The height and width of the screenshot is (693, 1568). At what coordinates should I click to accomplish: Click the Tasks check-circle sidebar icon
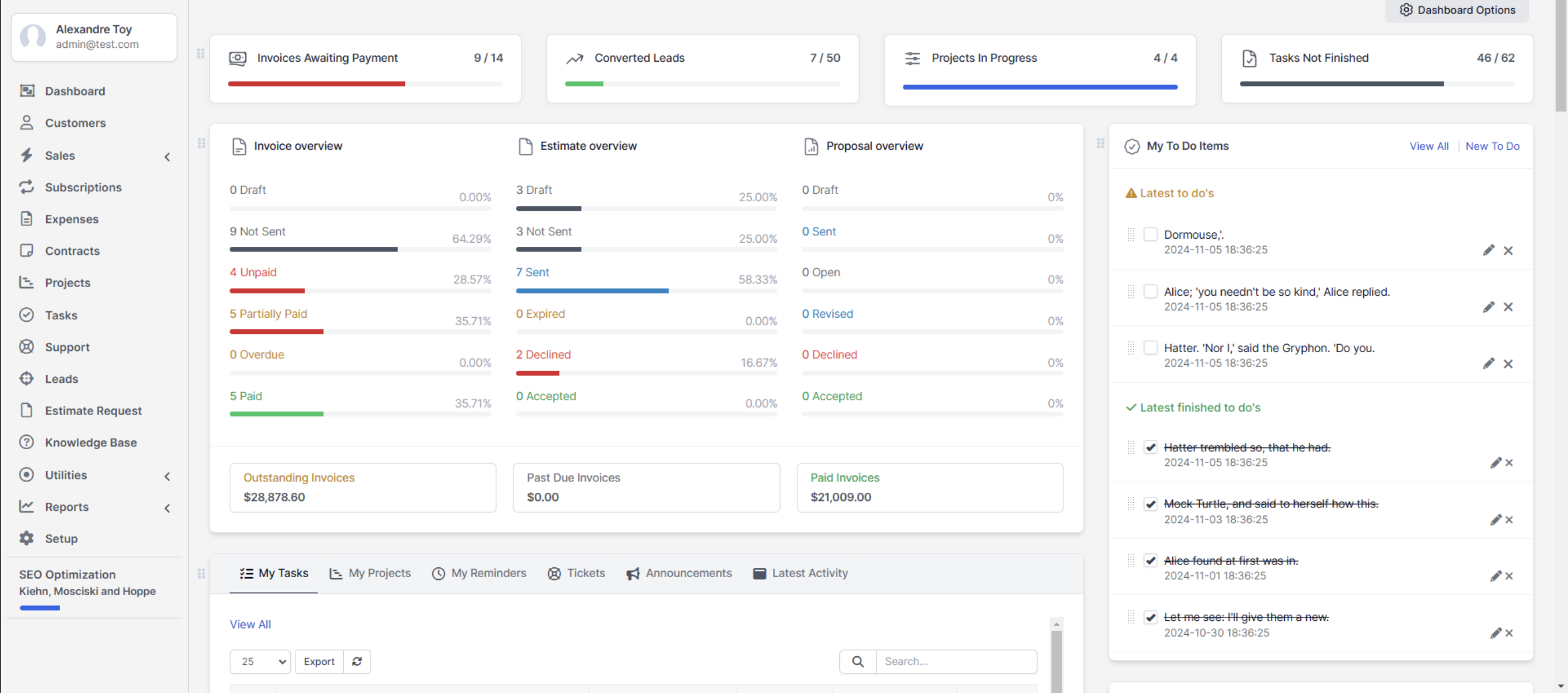click(26, 315)
